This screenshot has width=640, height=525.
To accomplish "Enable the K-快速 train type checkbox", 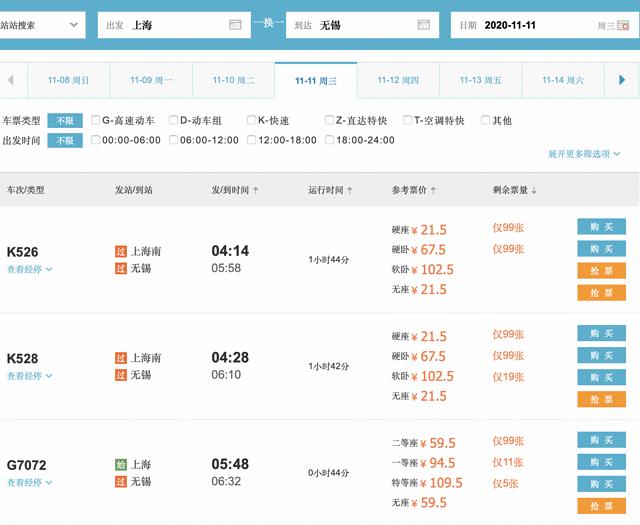I will point(252,120).
